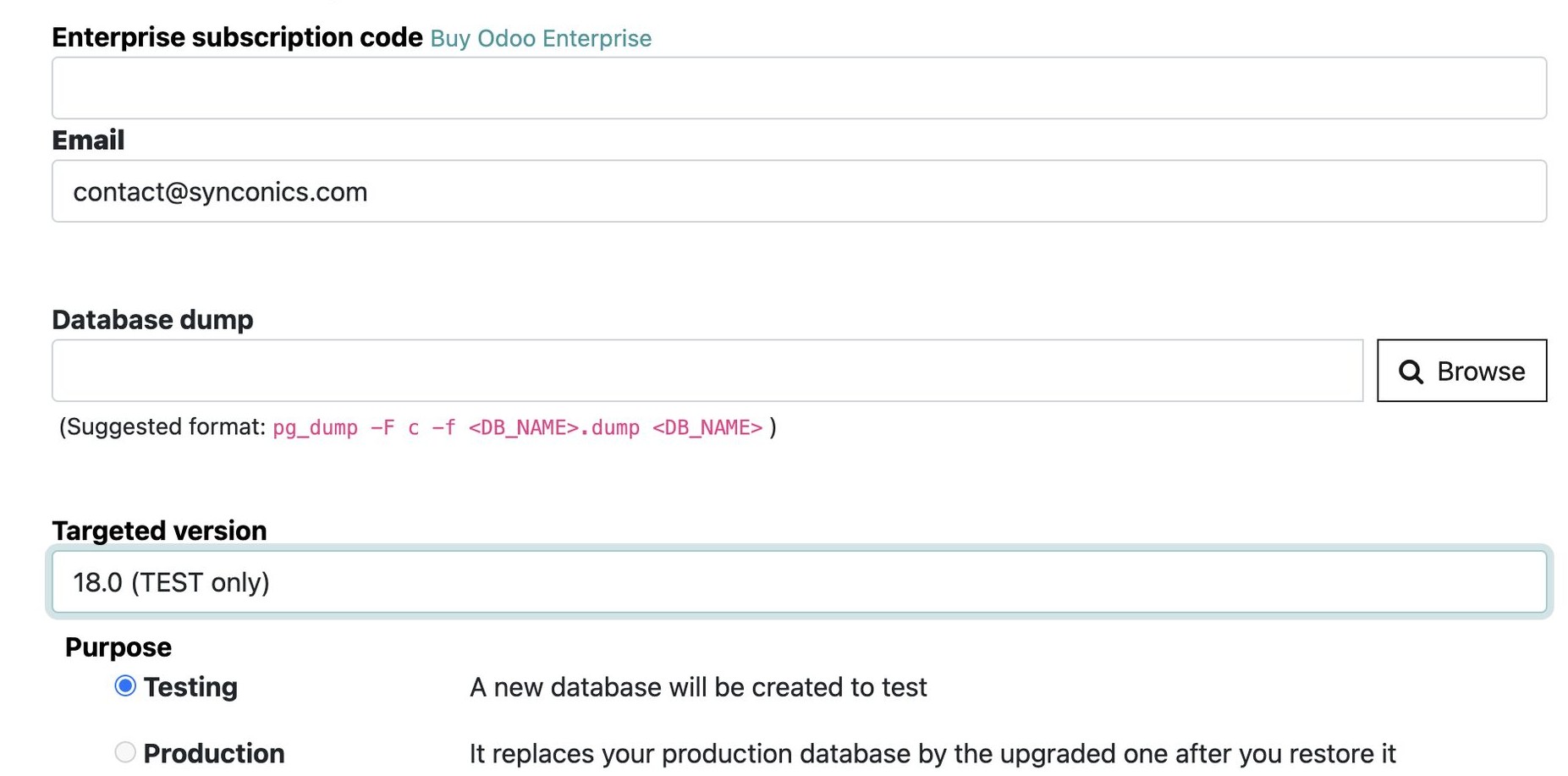Click the '(Suggested format:' hint text
Viewport: 1568px width, 776px height.
[162, 427]
